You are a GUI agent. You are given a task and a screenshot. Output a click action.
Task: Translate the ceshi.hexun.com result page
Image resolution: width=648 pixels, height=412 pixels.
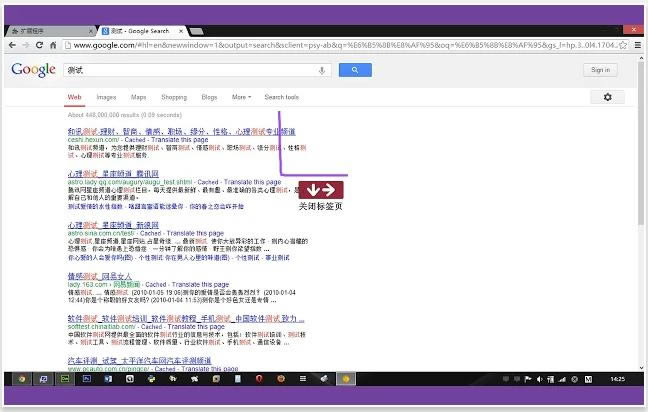(179, 140)
